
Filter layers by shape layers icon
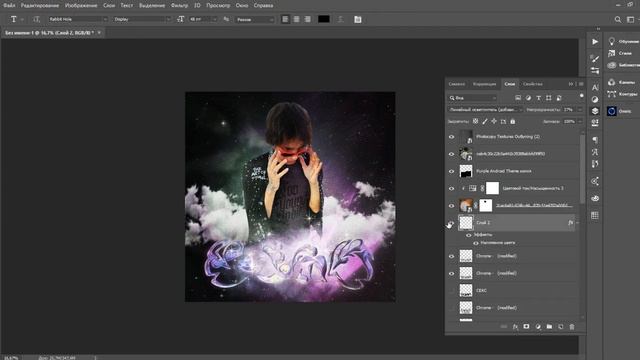(549, 98)
